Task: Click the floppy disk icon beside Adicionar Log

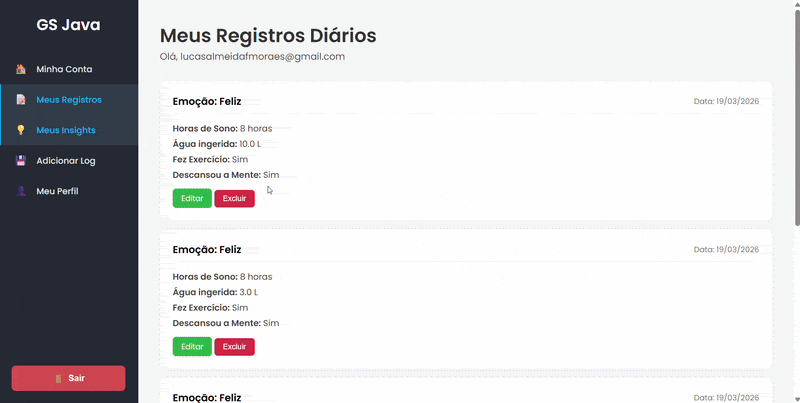Action: pyautogui.click(x=21, y=161)
